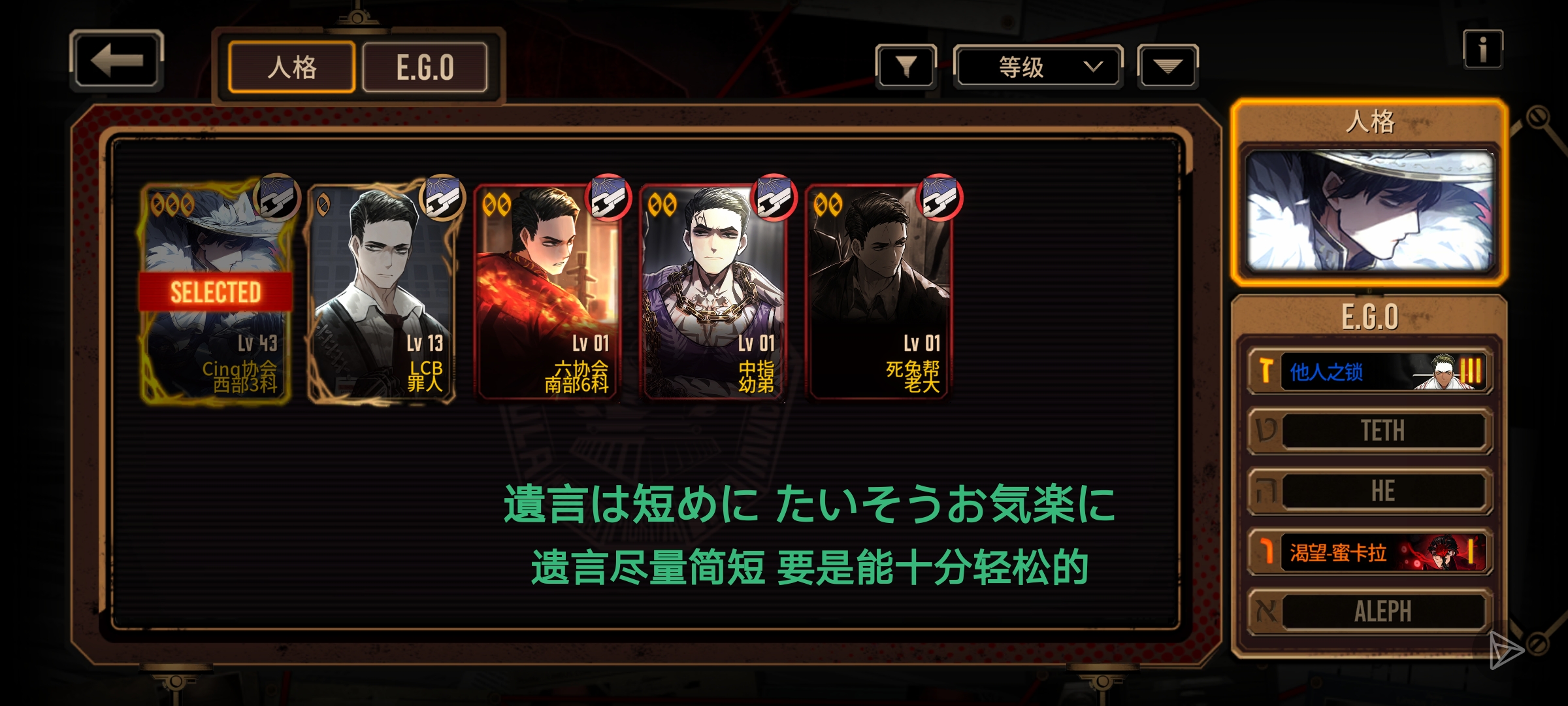Select the empty HE E.G.O slot
This screenshot has height=706, width=1568.
(x=1370, y=491)
